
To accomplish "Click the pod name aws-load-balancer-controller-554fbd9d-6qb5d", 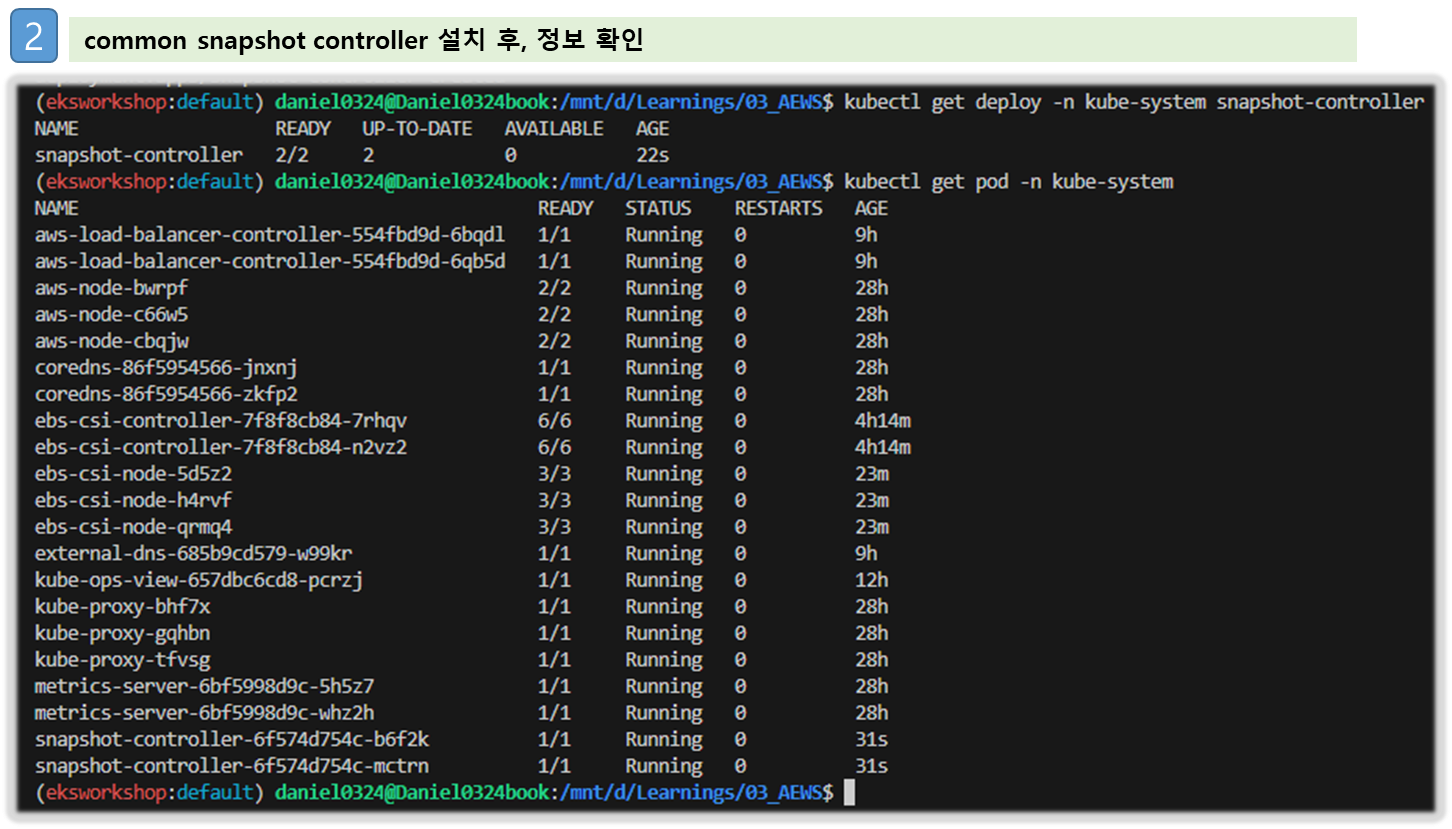I will point(270,261).
